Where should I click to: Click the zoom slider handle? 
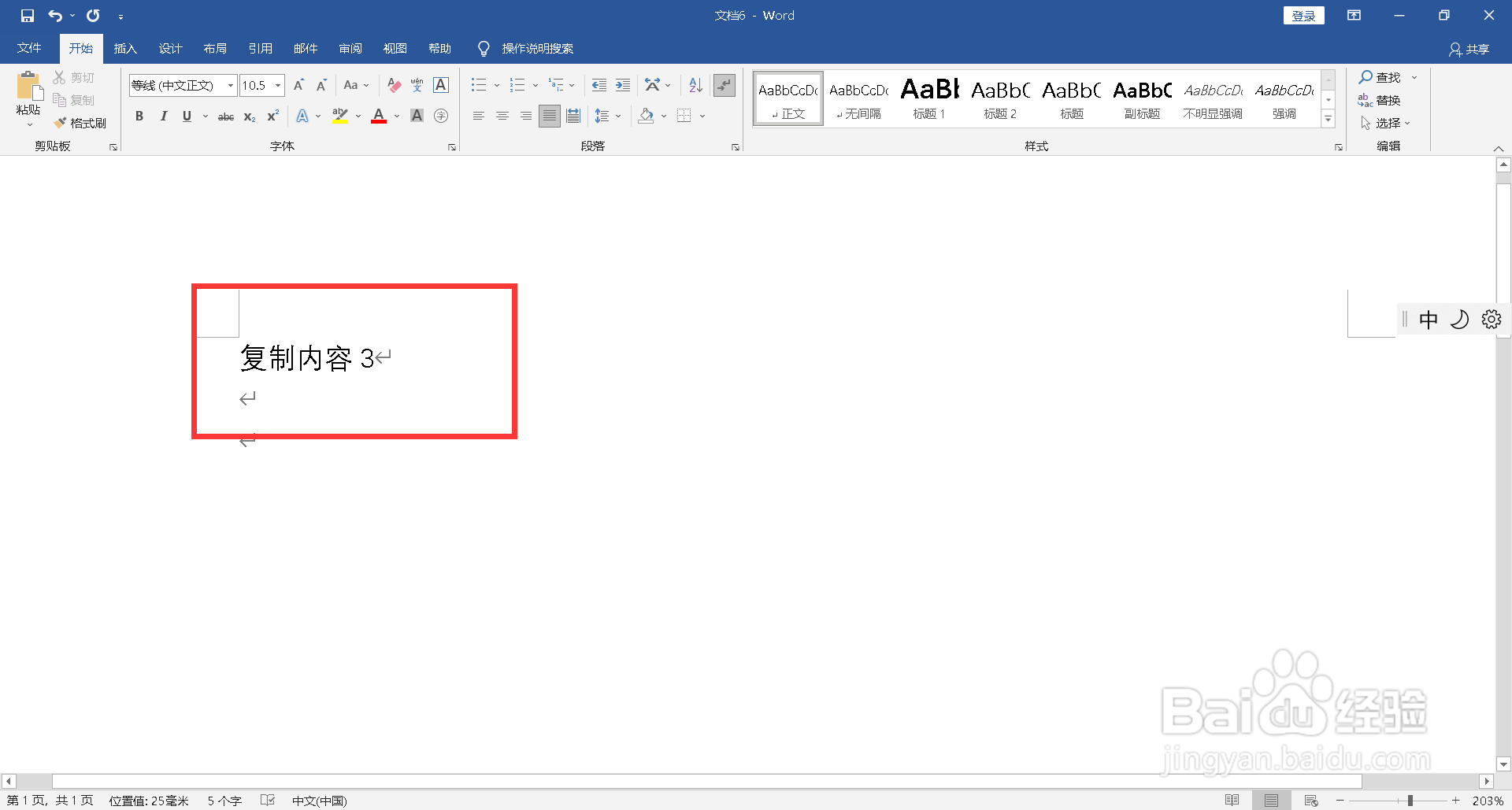tap(1410, 801)
